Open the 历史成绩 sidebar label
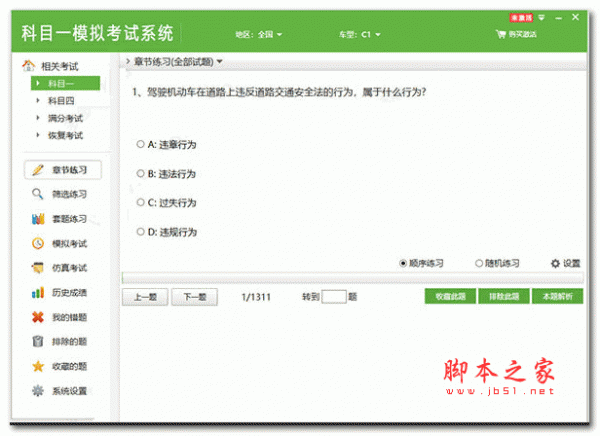Screen dimensions: 600x436 tap(70, 293)
